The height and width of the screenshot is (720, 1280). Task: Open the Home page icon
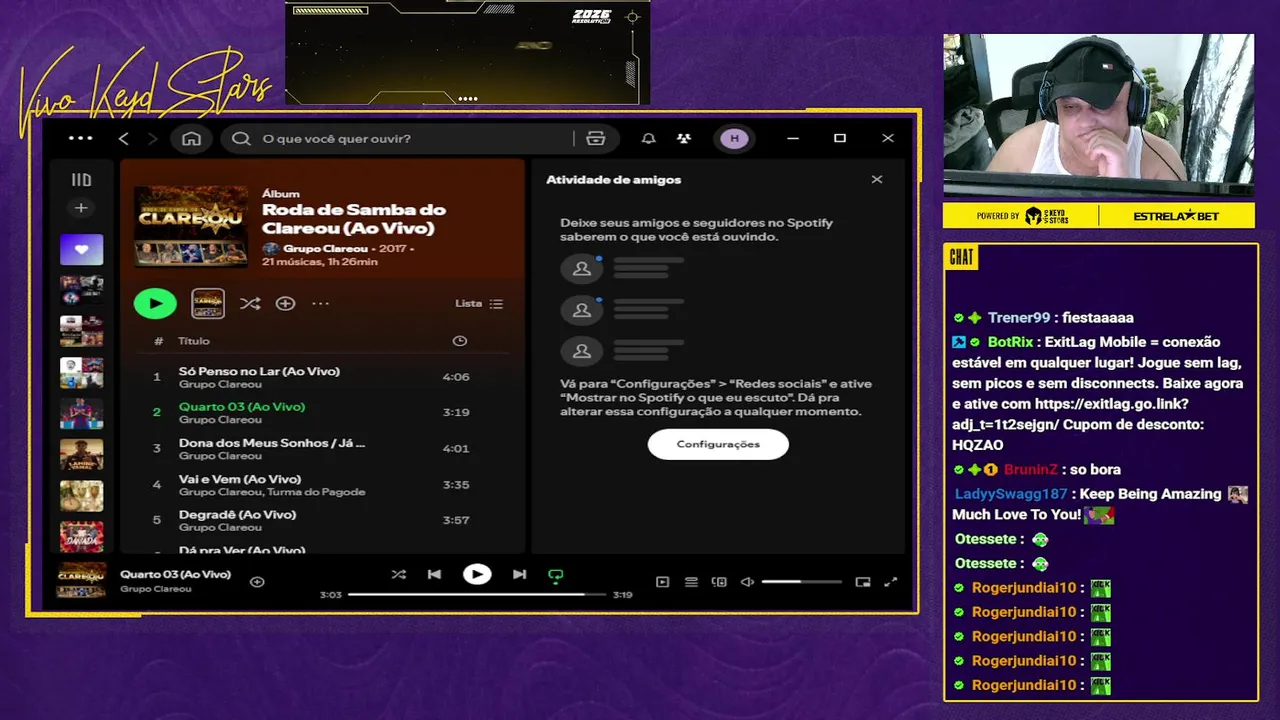click(x=191, y=139)
